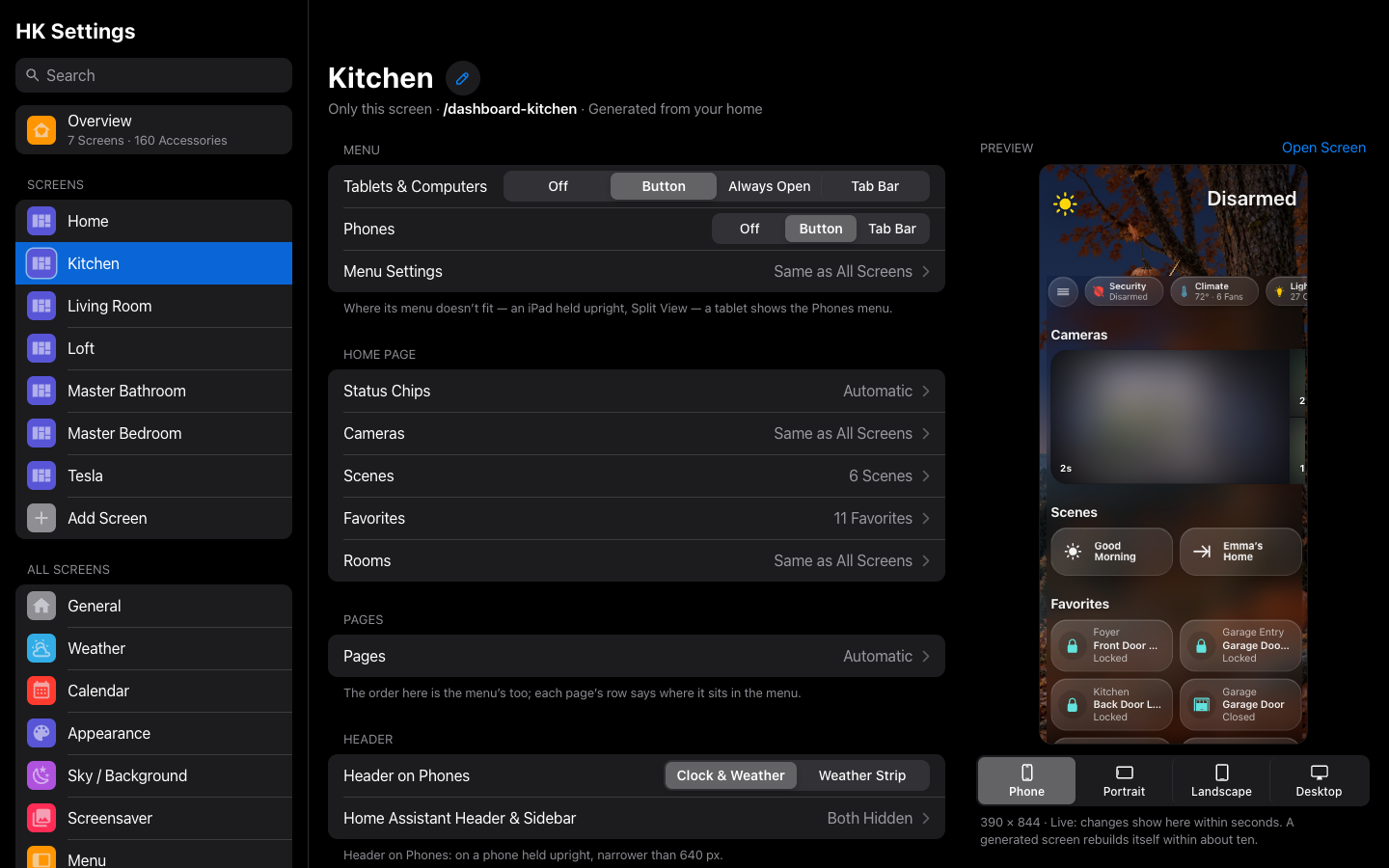Screen dimensions: 1389x868
Task: Click the Weather cloud icon
Action: [41, 648]
